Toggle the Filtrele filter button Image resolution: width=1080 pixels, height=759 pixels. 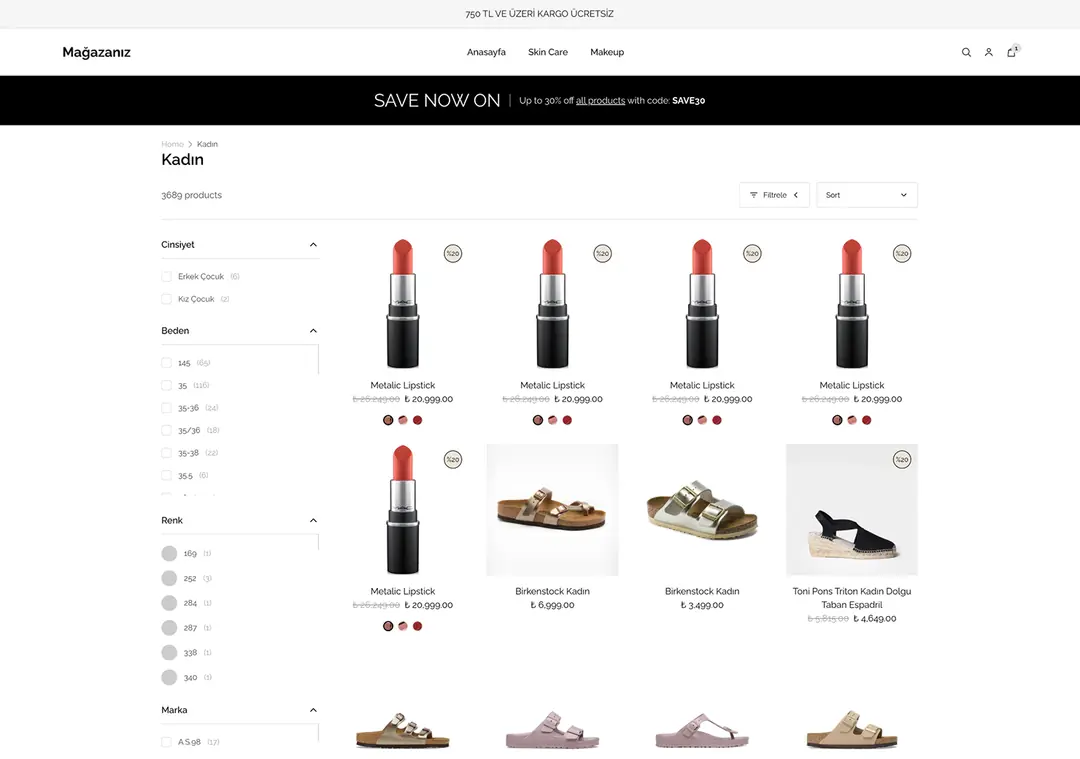[774, 195]
